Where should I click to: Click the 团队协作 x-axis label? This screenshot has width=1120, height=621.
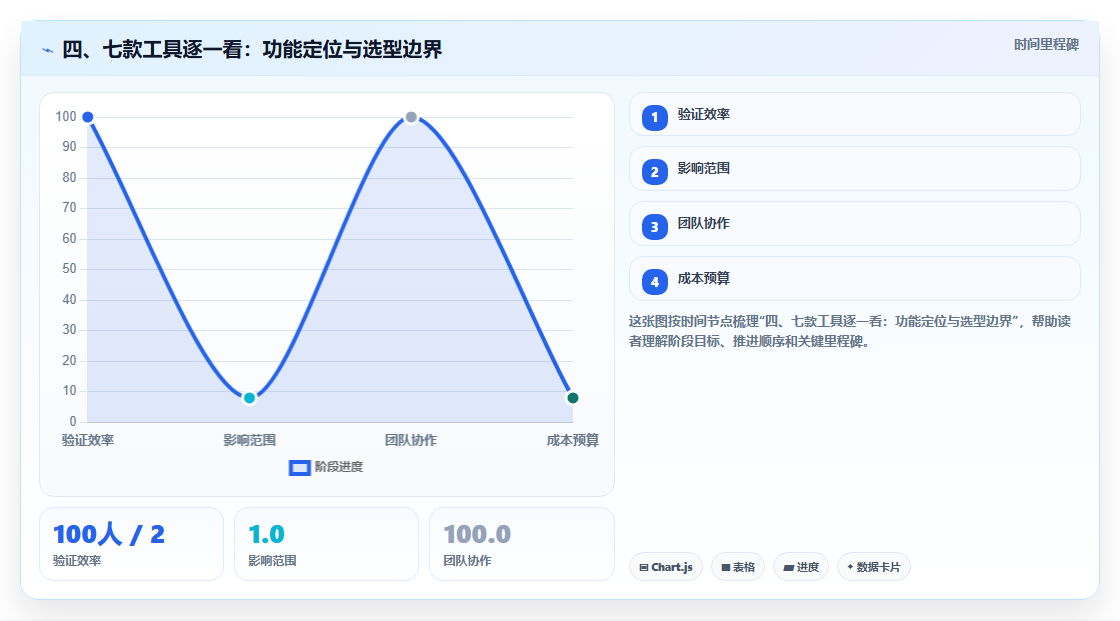[411, 440]
